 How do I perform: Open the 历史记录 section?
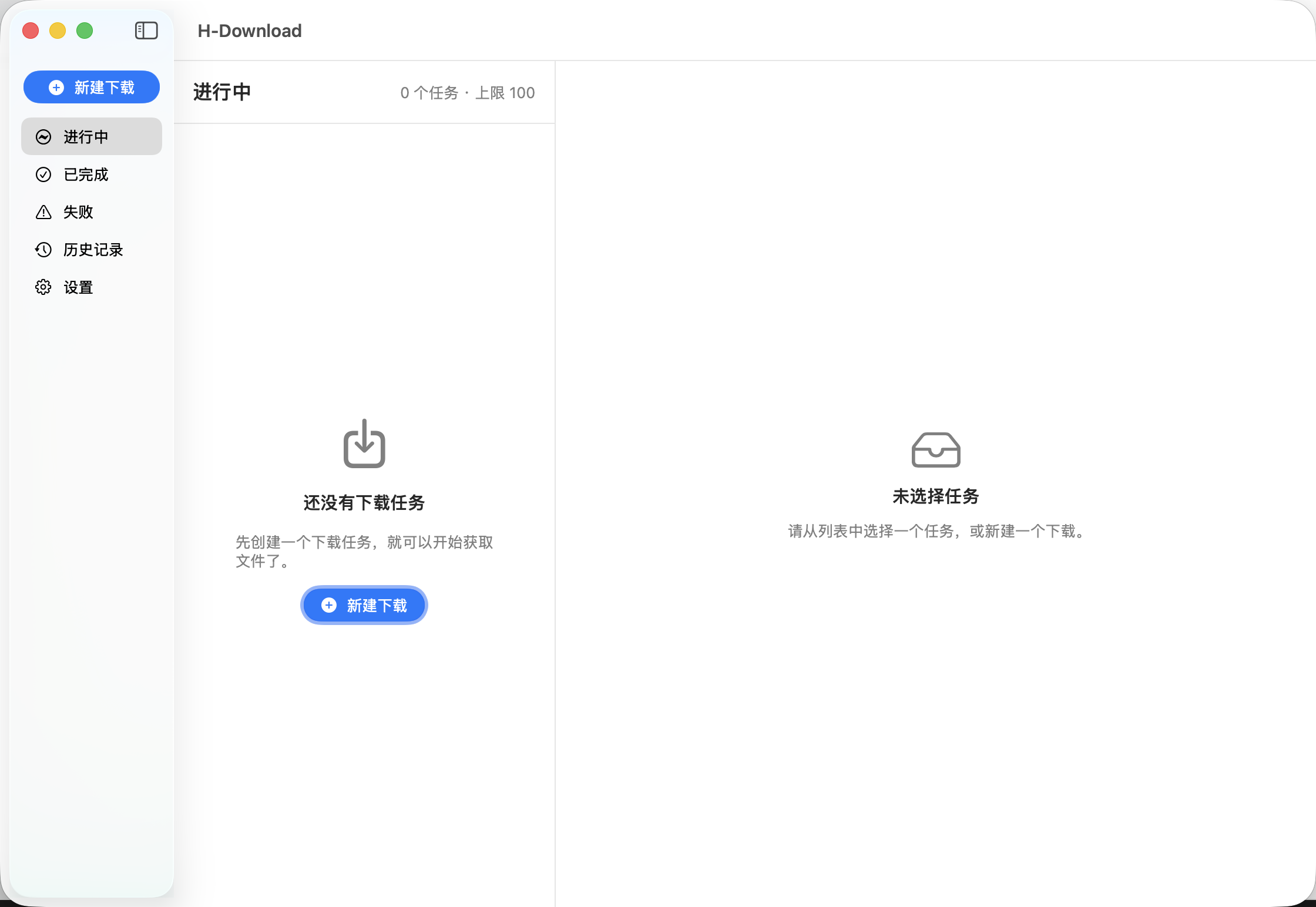click(x=93, y=250)
